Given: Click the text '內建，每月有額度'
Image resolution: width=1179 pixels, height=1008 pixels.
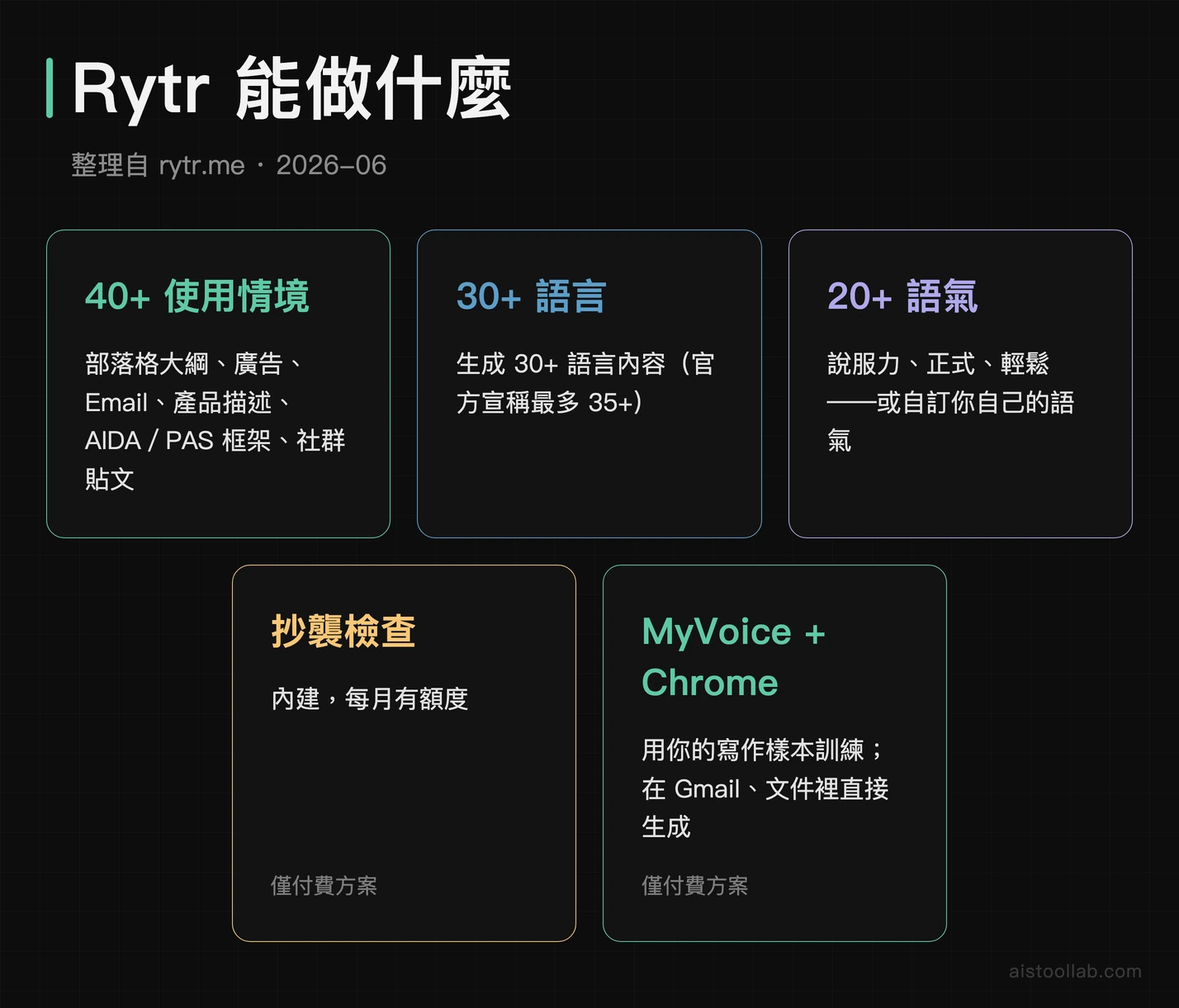Looking at the screenshot, I should click(x=370, y=699).
